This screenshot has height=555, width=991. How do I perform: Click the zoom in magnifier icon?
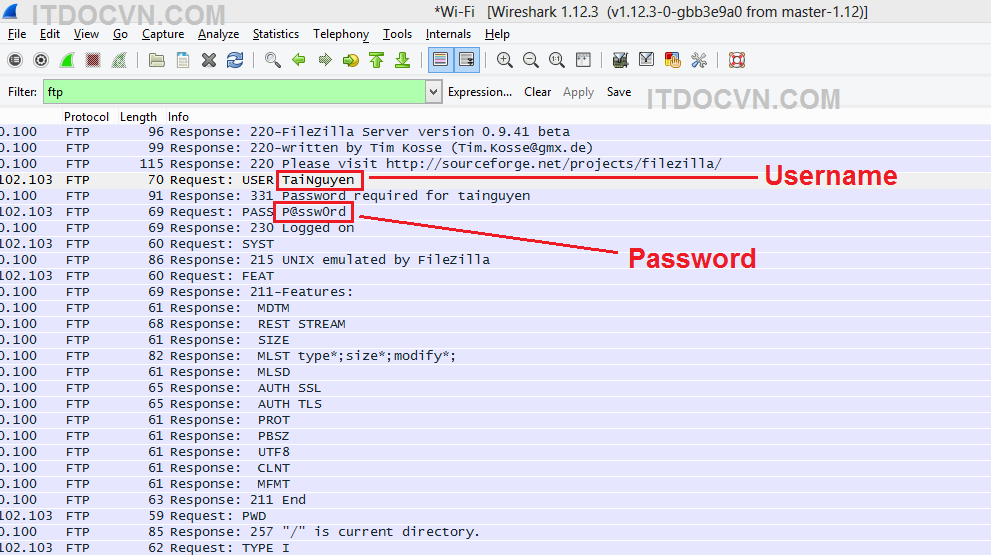(505, 60)
